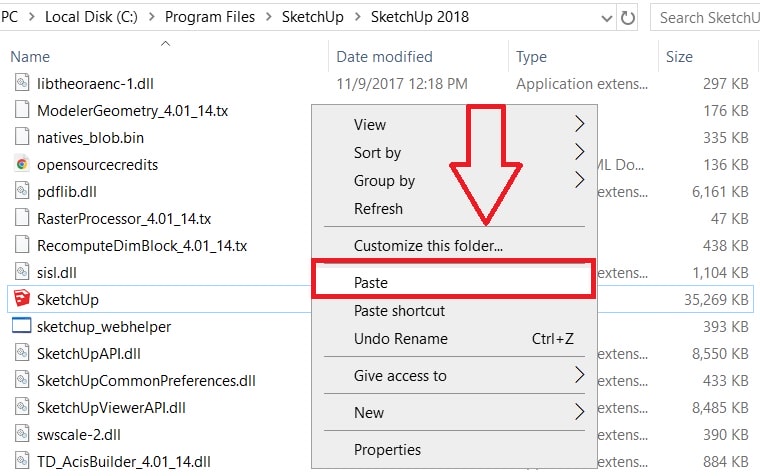The image size is (760, 476).
Task: Click the 11/9/2017 12:18 PM date cell
Action: coord(402,84)
